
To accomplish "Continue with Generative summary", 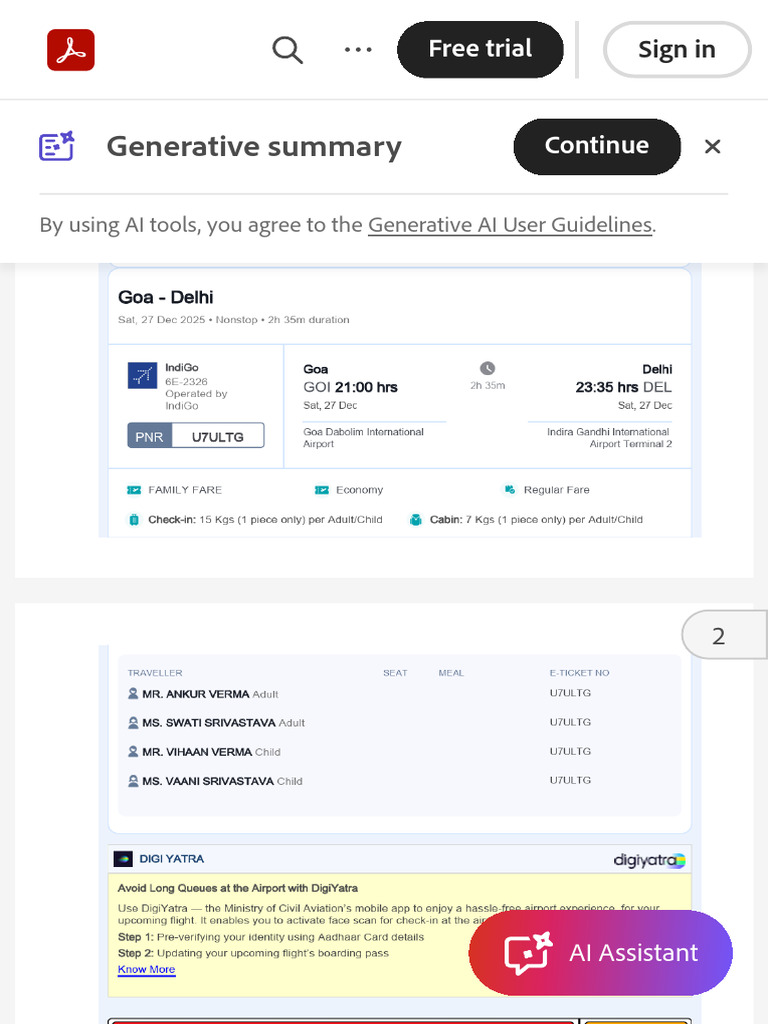I will (x=597, y=146).
